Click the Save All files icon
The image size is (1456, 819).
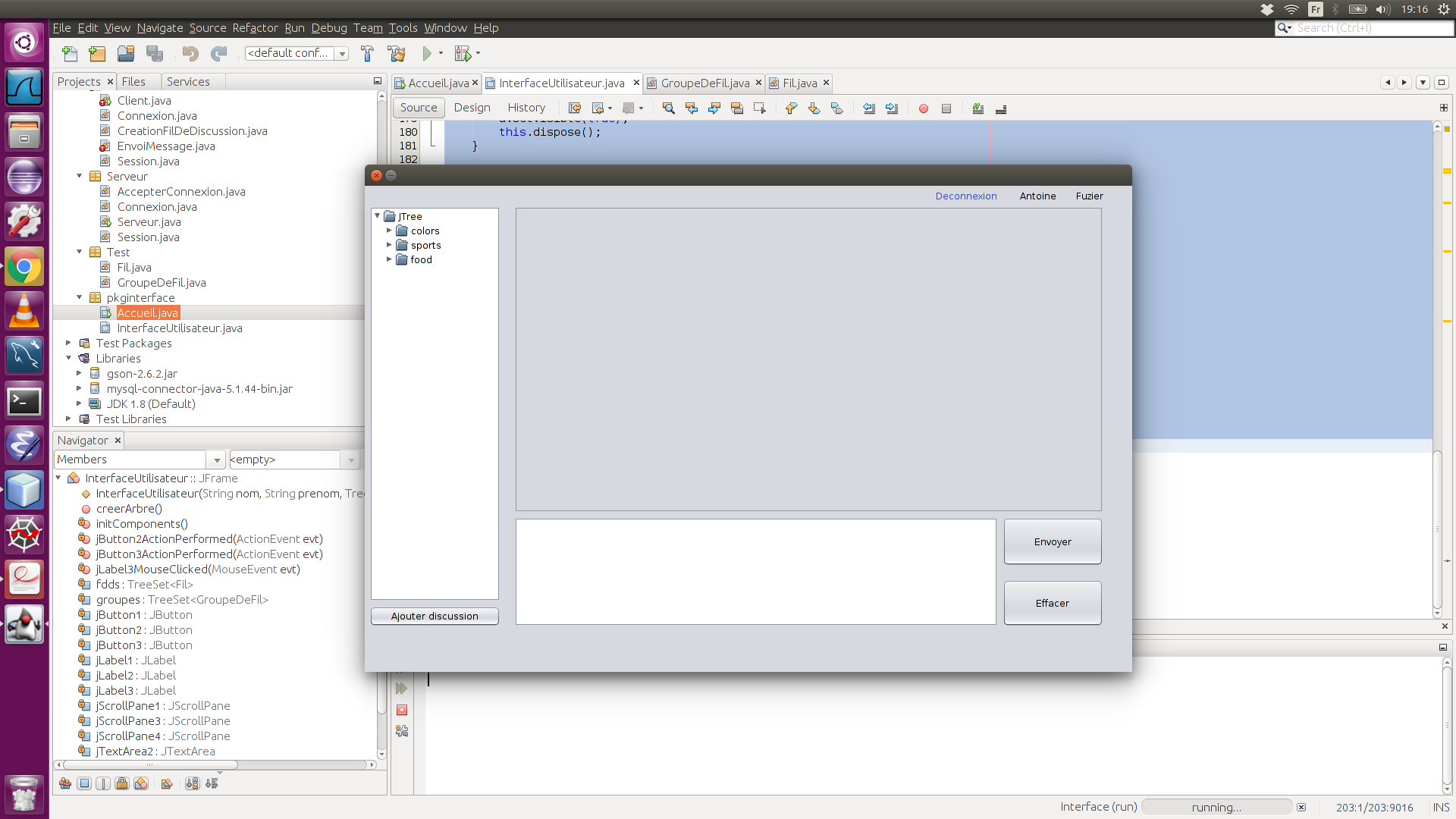[x=153, y=53]
